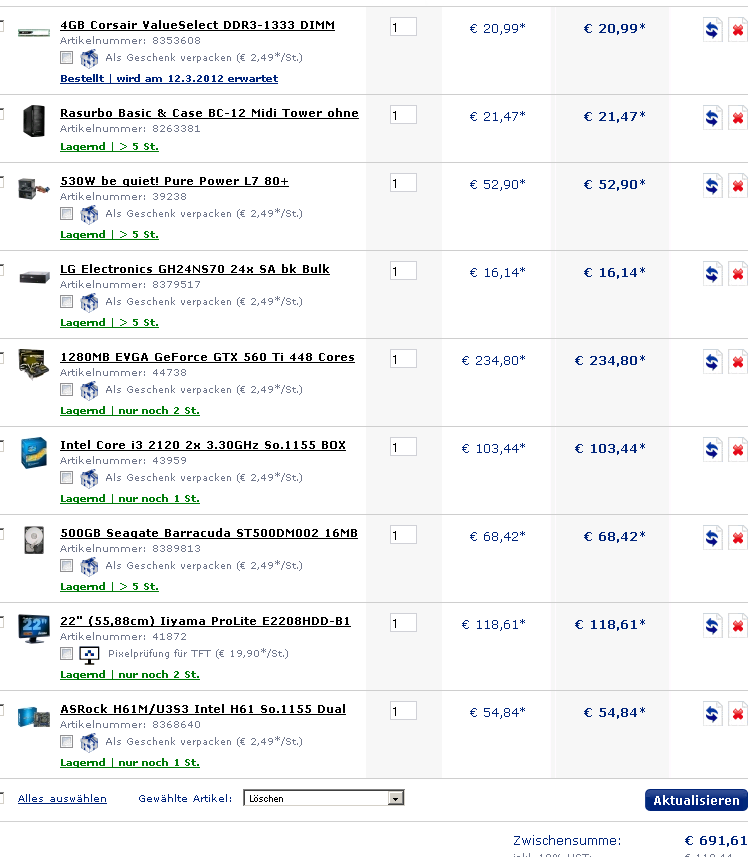755x857 pixels.
Task: Click the quantity field of the Seagate Barracuda row
Action: (403, 535)
